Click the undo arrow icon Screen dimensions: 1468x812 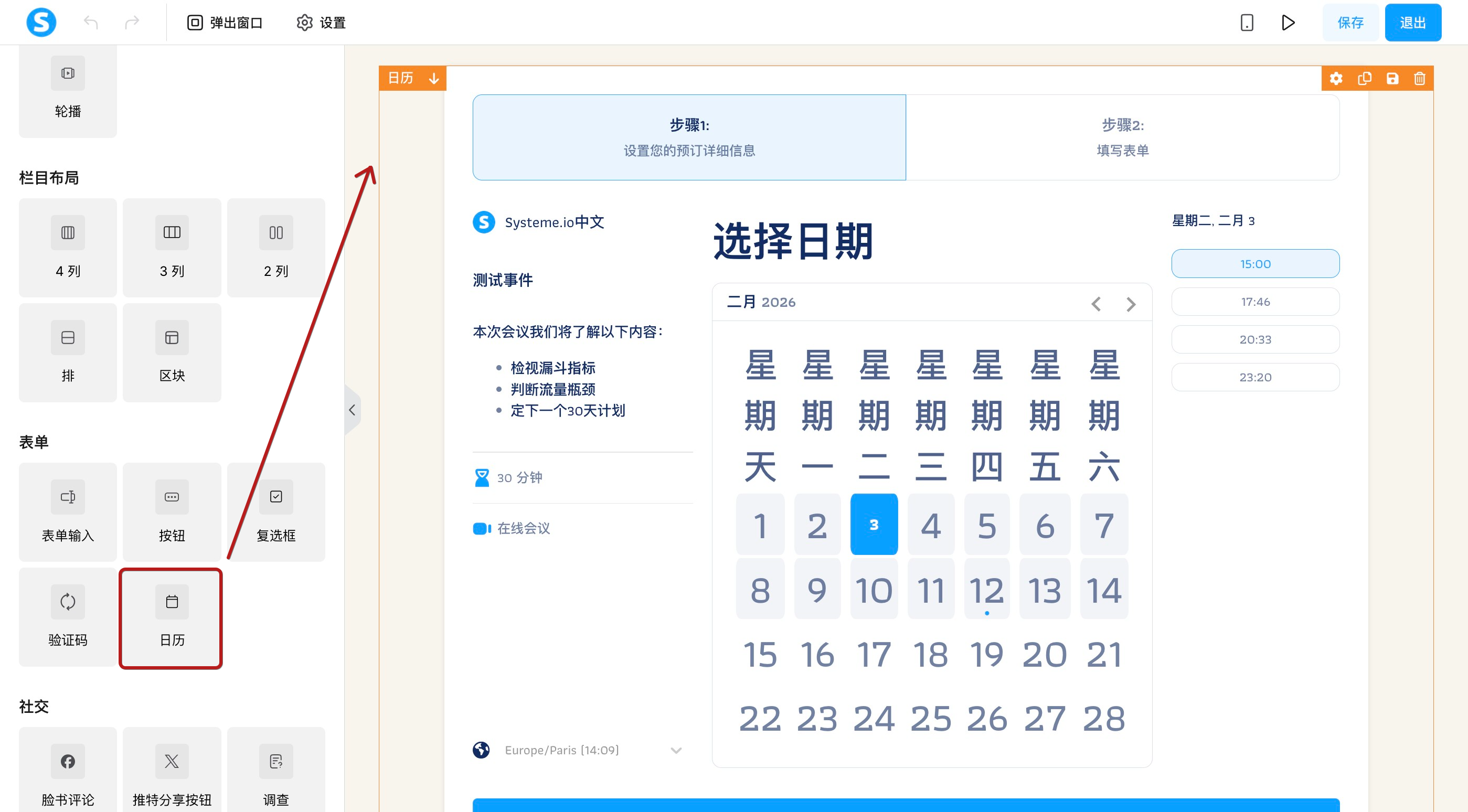(x=91, y=23)
